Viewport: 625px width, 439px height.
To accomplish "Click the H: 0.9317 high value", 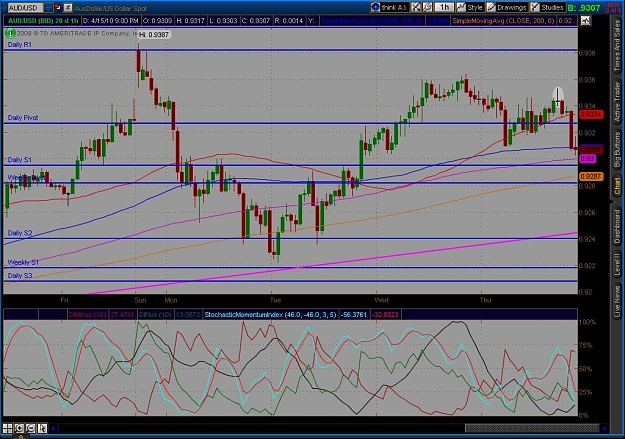I will pos(191,20).
